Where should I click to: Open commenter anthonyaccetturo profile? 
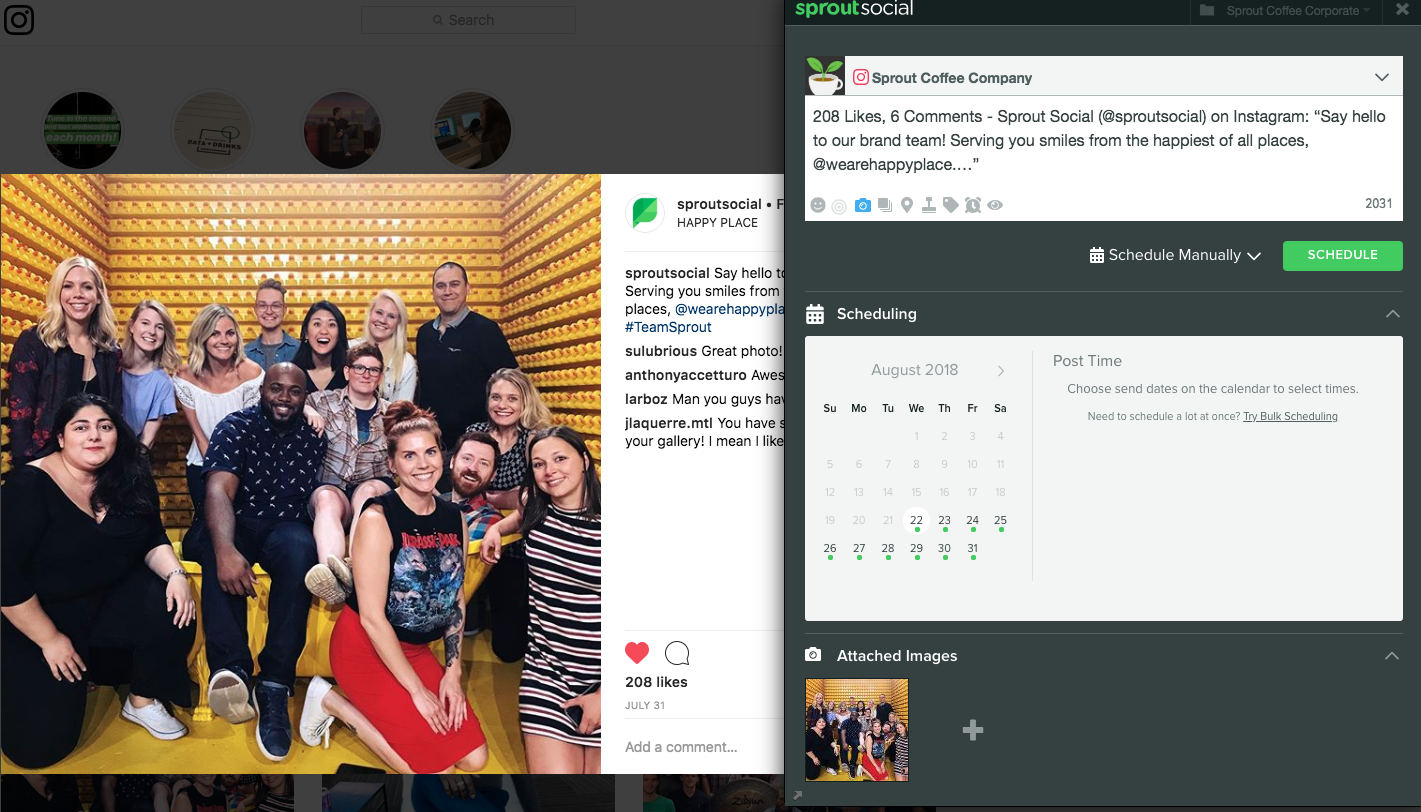[685, 376]
